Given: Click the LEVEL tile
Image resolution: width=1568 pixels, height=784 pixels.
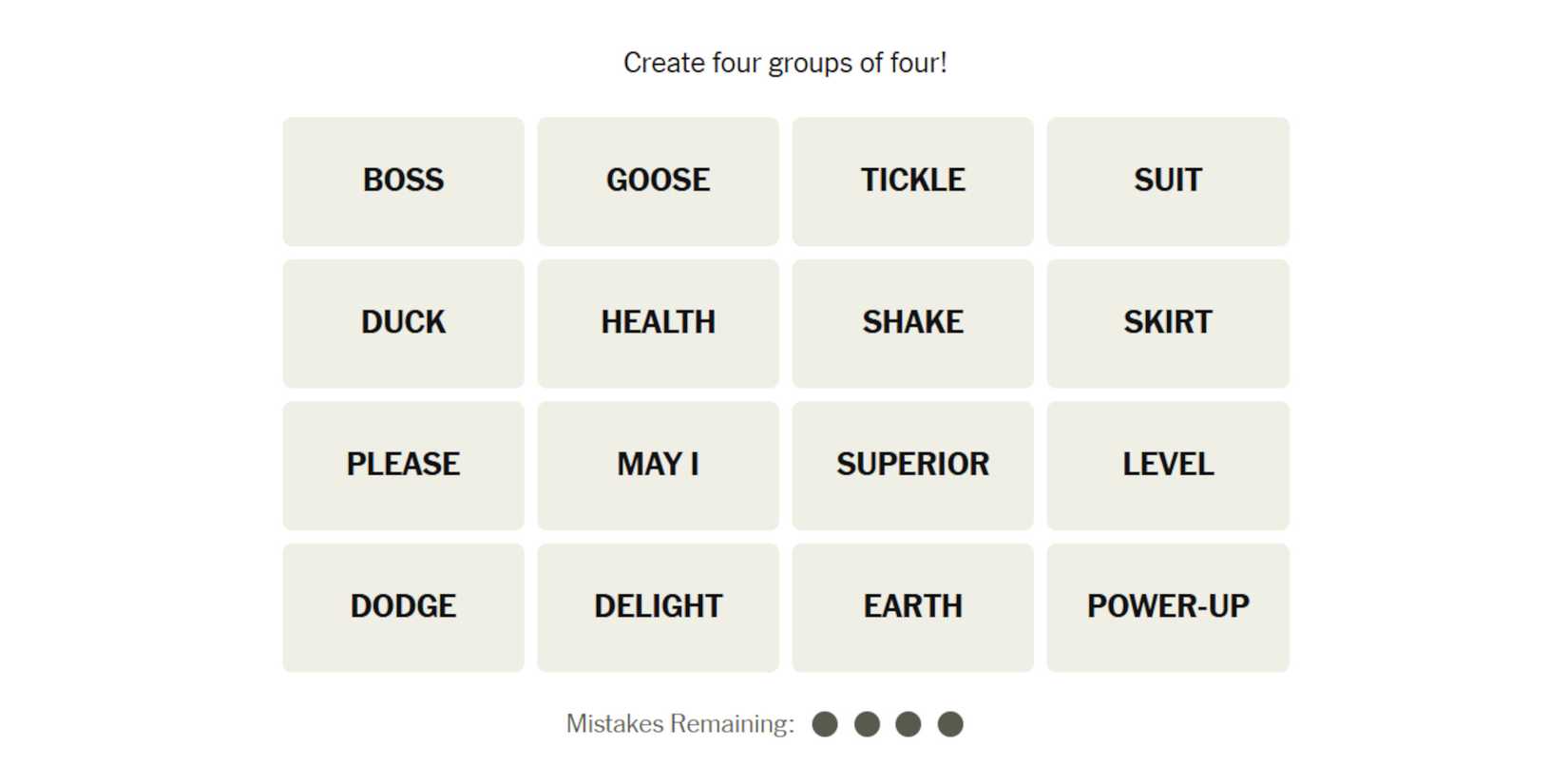Looking at the screenshot, I should [x=1167, y=465].
